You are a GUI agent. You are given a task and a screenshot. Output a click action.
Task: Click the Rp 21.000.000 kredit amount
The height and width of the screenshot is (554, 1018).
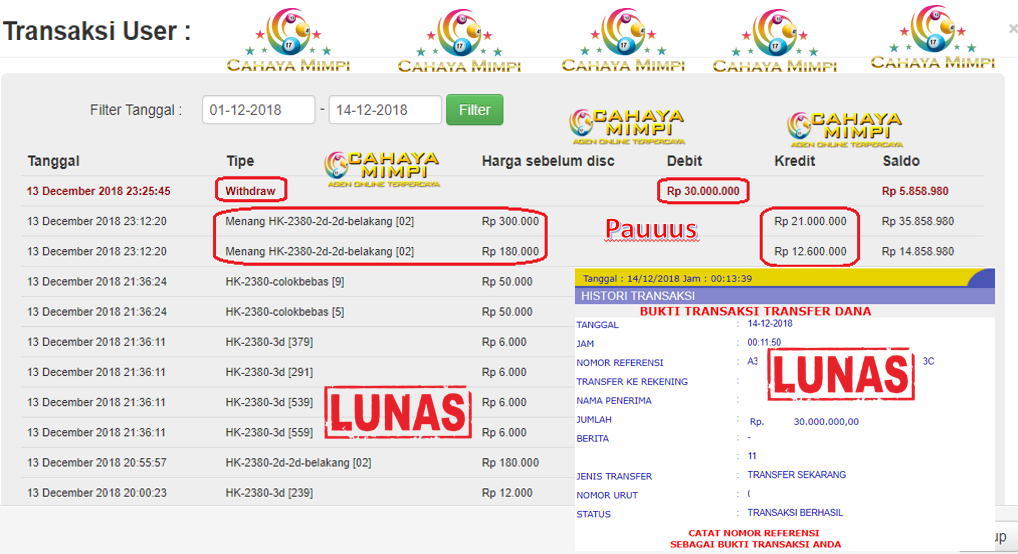pyautogui.click(x=809, y=222)
